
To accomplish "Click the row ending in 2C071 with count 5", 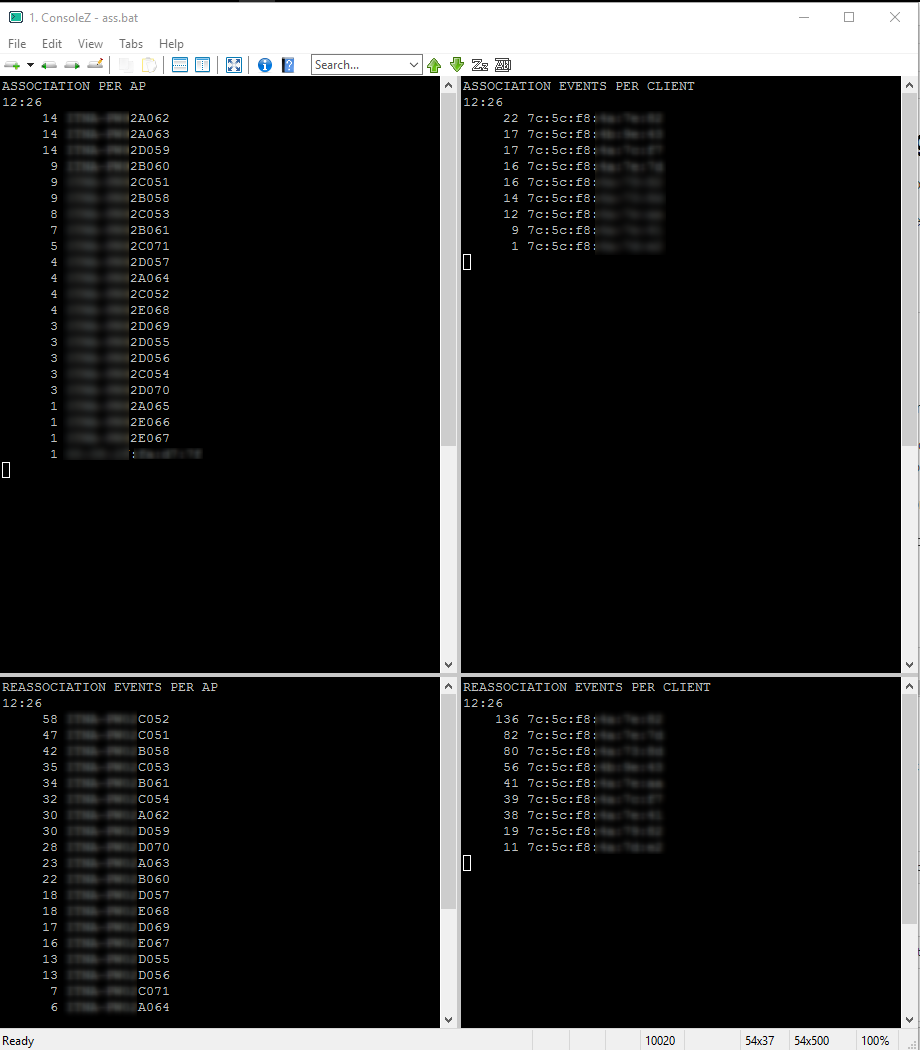I will (110, 246).
